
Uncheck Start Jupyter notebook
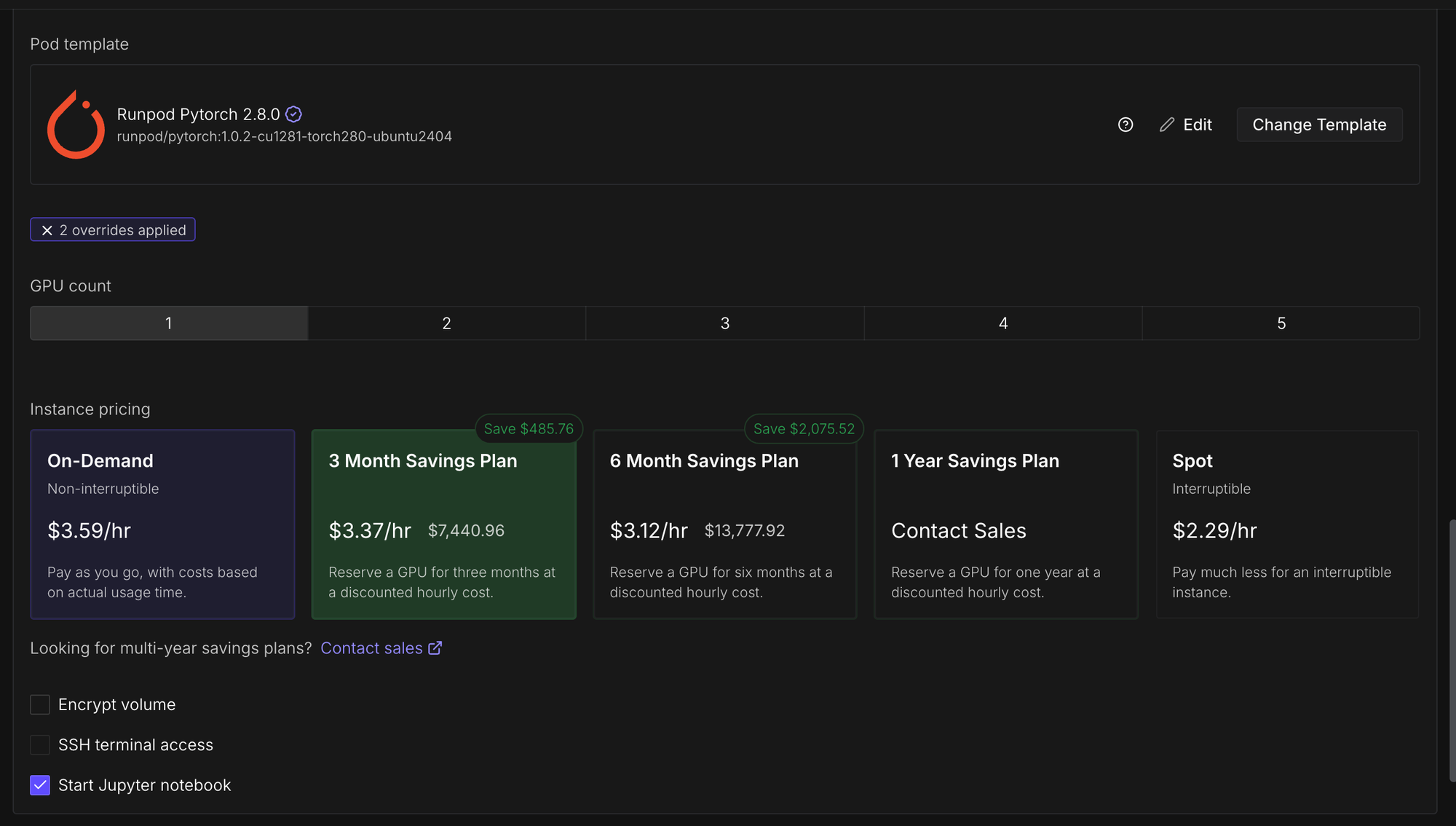(40, 785)
